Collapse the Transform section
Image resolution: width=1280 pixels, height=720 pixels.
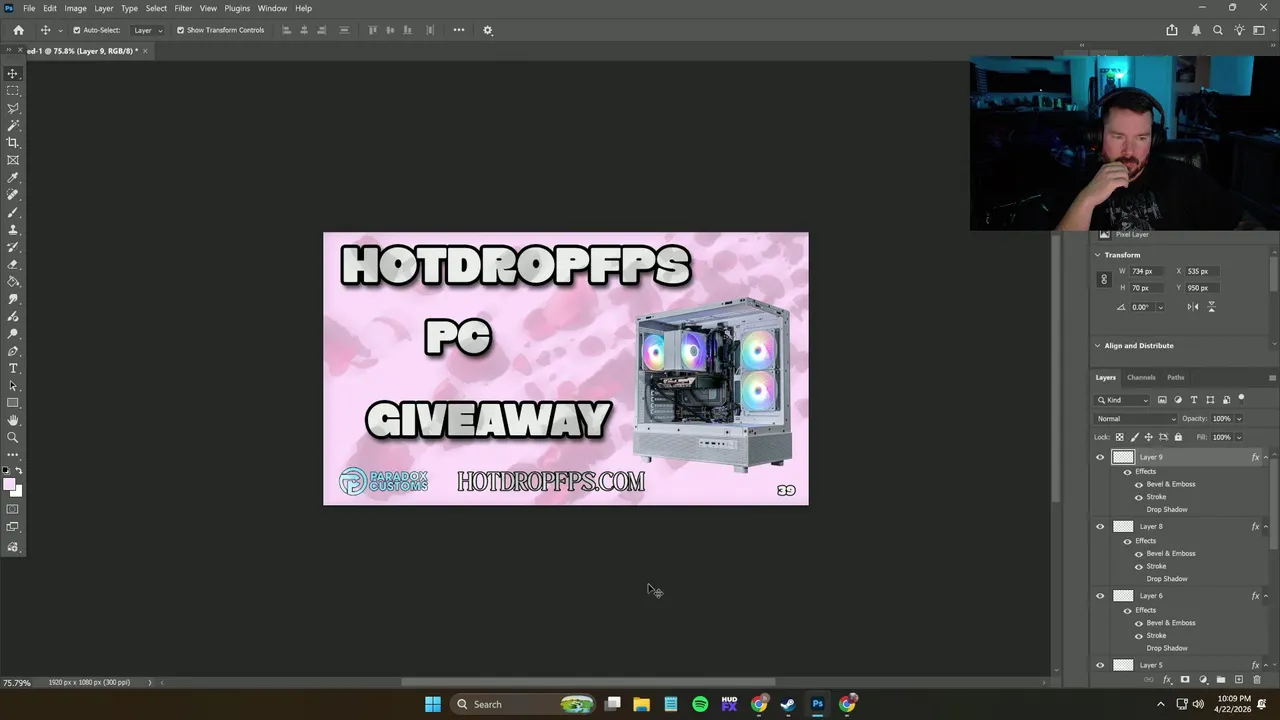coord(1097,255)
